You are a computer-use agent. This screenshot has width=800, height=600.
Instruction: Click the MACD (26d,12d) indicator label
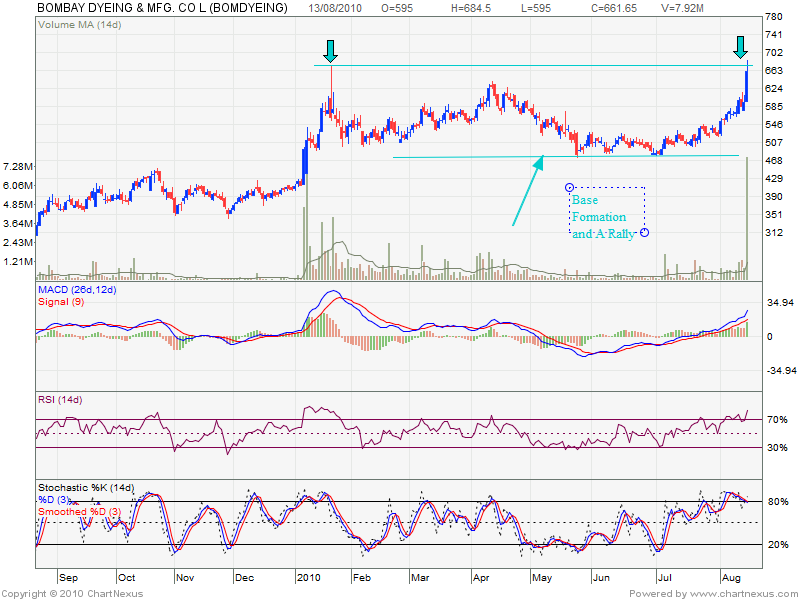click(x=77, y=289)
